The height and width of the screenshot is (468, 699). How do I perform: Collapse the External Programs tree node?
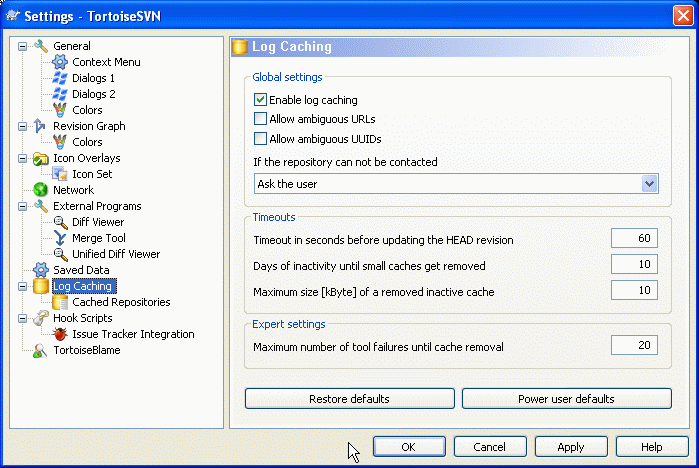click(22, 206)
